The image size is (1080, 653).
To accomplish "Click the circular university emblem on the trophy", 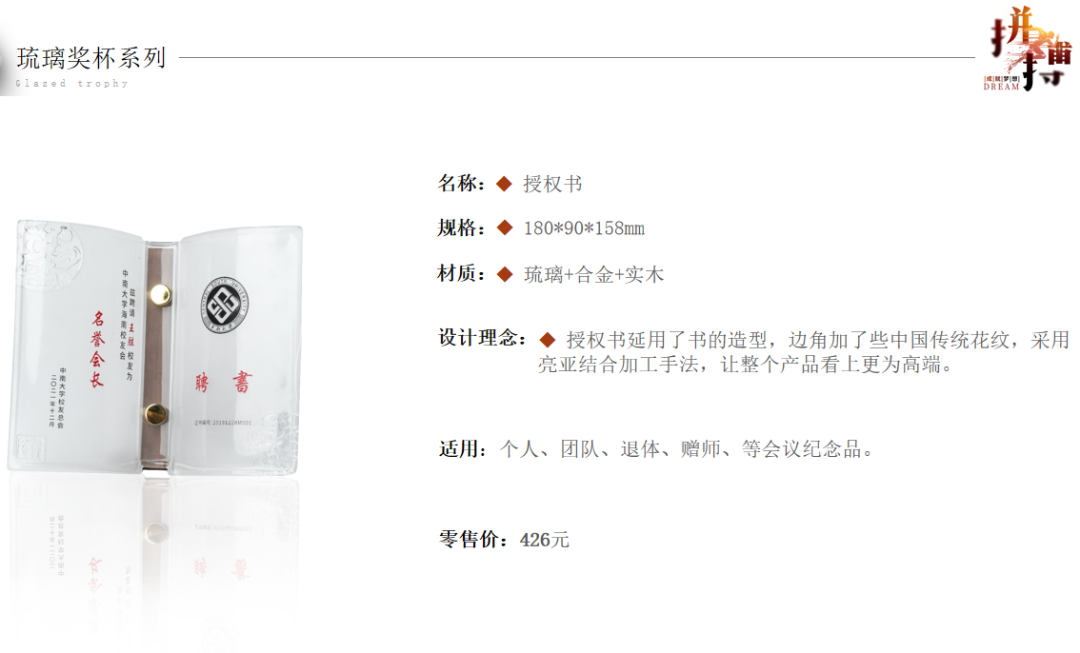I will [x=224, y=304].
